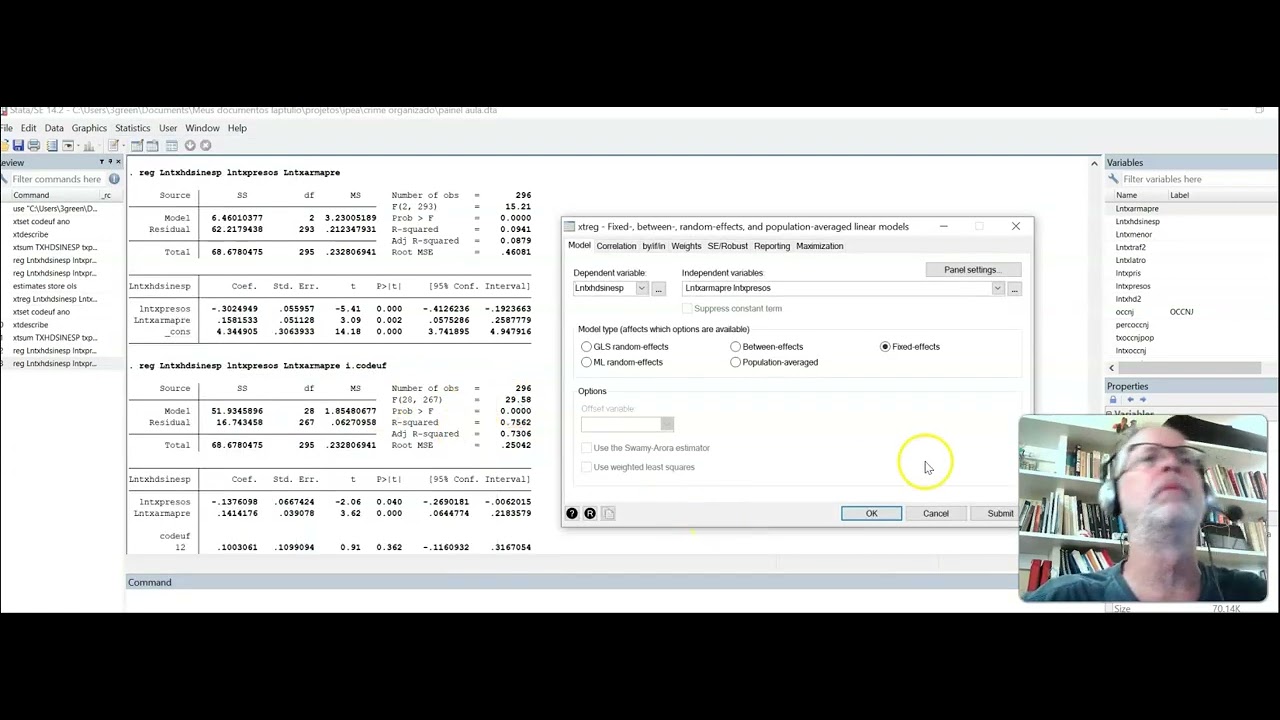Toggle Suppress constant term checkbox

pos(687,308)
